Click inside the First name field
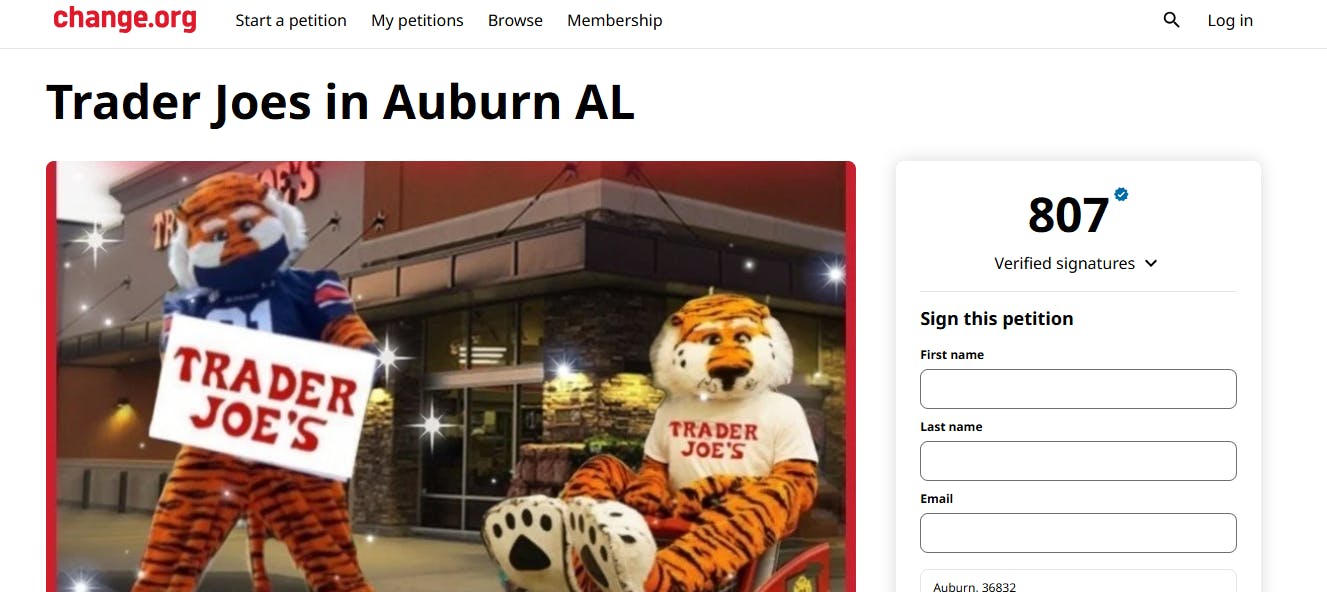 pyautogui.click(x=1078, y=388)
